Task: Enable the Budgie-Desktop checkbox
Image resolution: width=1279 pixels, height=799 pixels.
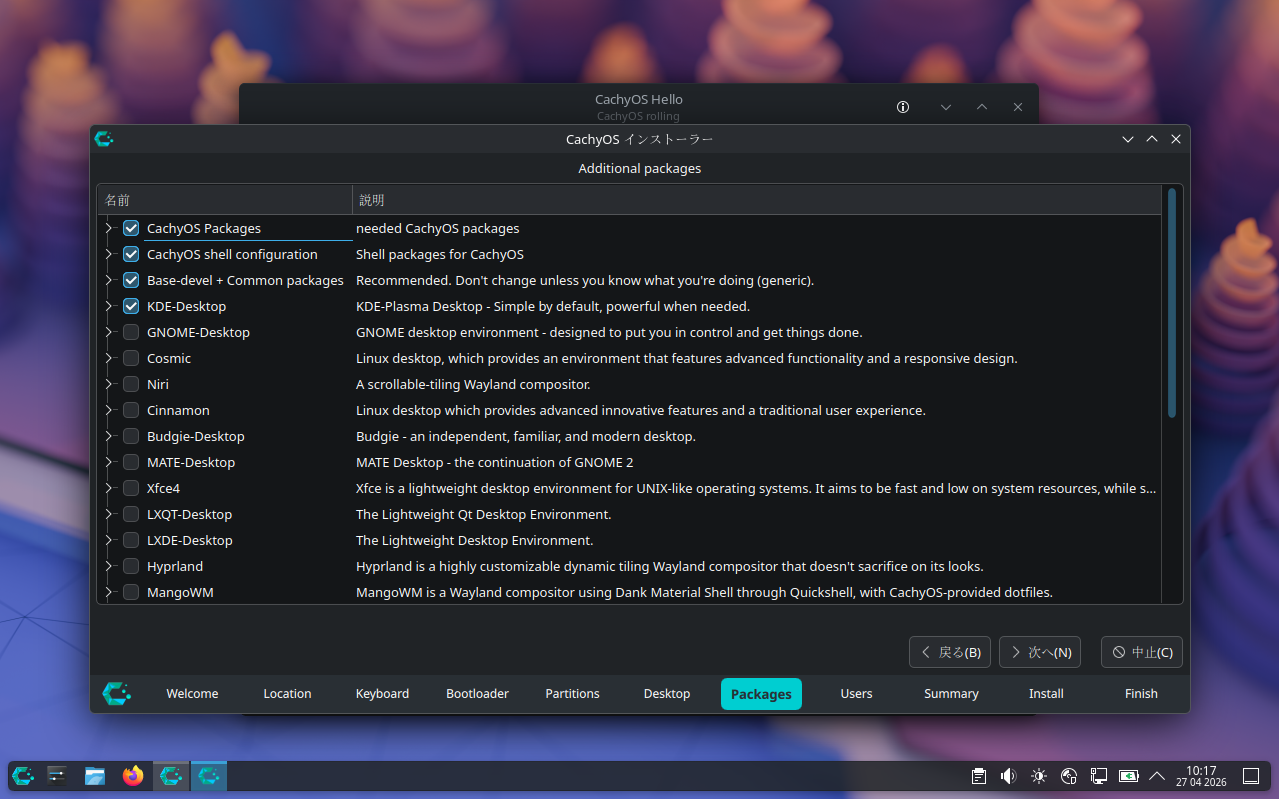Action: pos(131,436)
